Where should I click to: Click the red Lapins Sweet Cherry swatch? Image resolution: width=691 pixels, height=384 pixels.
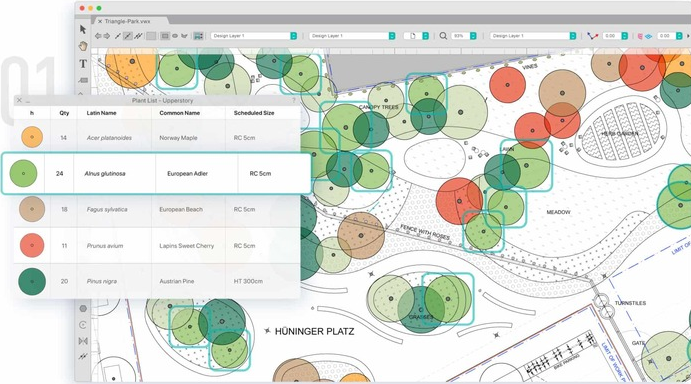[32, 245]
